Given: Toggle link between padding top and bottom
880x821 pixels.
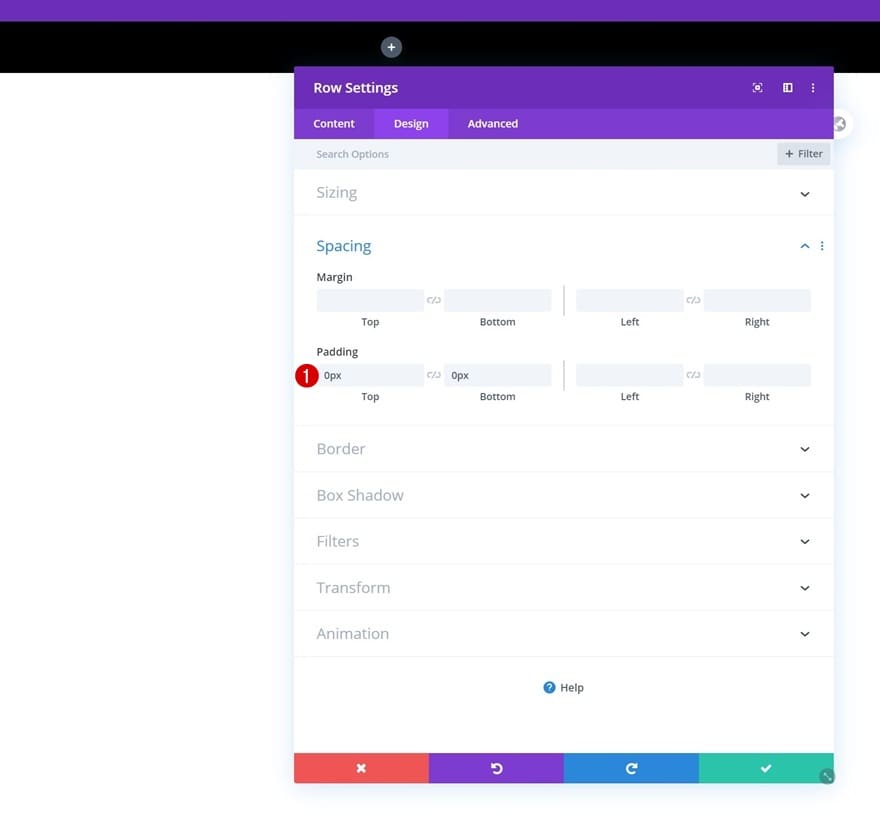Looking at the screenshot, I should pos(434,375).
